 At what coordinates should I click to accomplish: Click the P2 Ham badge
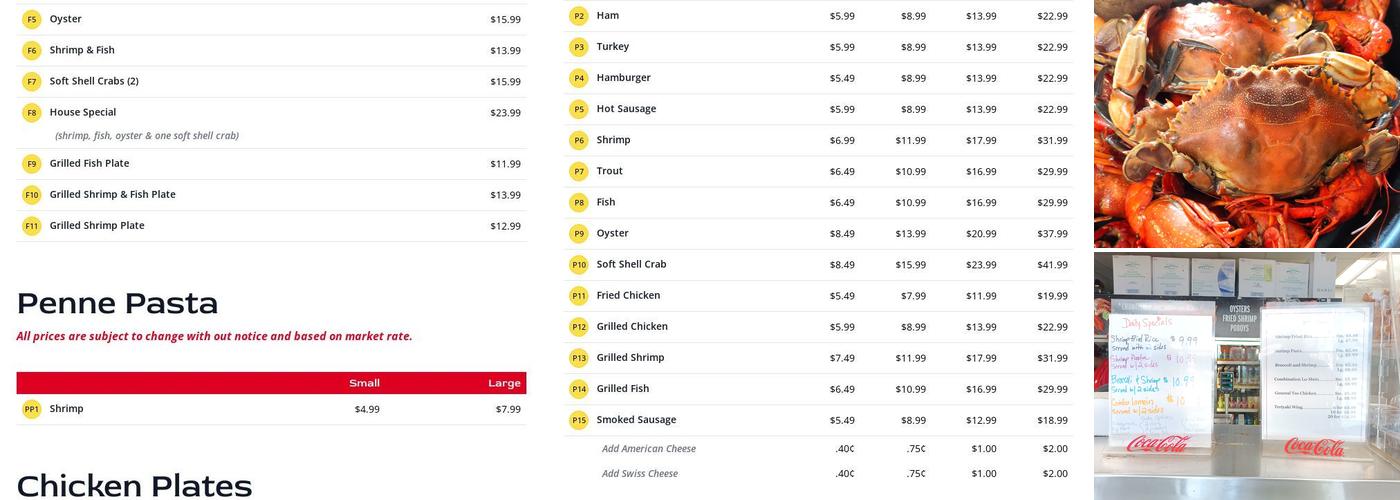579,16
